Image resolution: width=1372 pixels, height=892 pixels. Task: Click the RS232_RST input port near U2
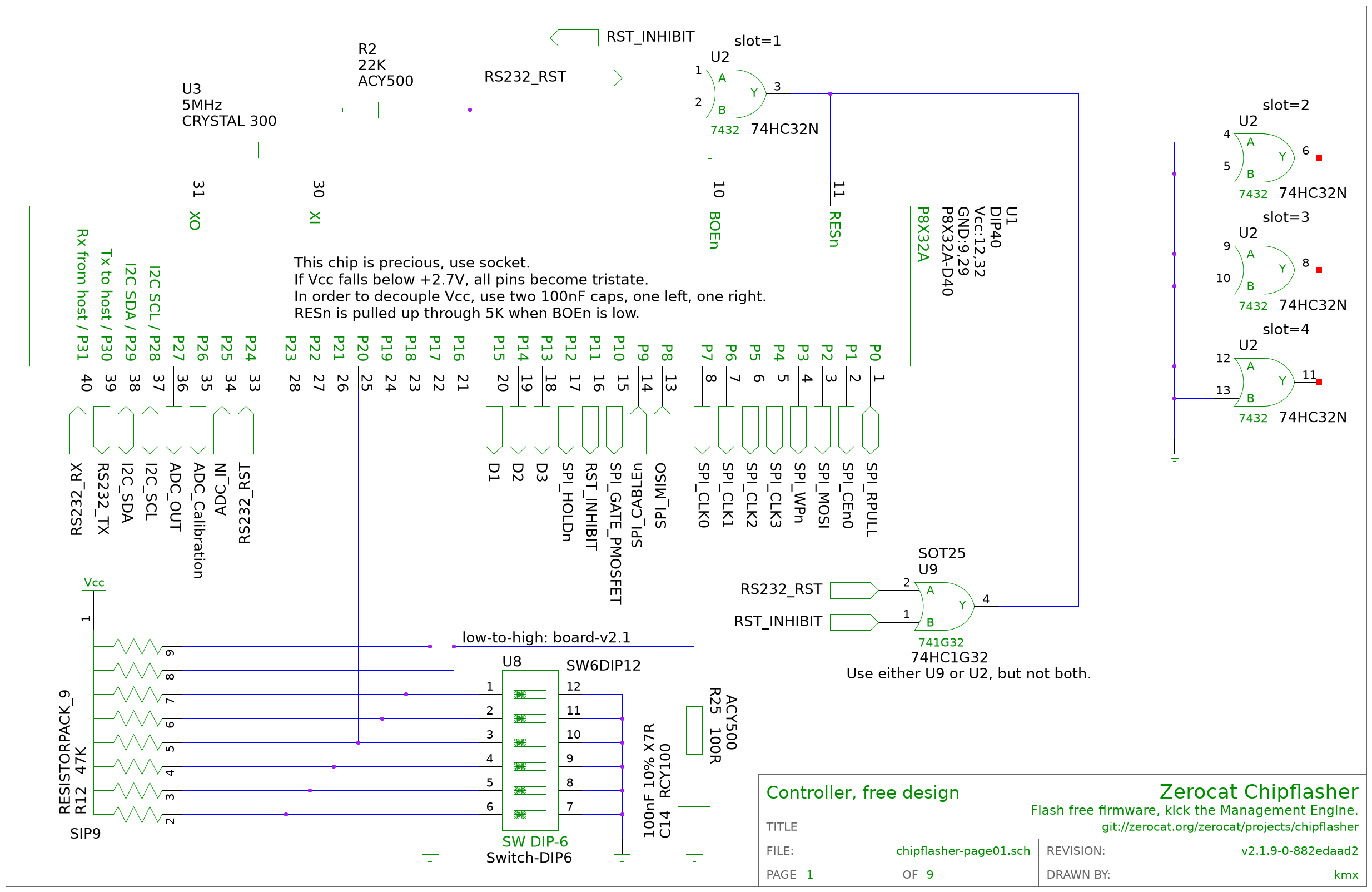coord(598,78)
